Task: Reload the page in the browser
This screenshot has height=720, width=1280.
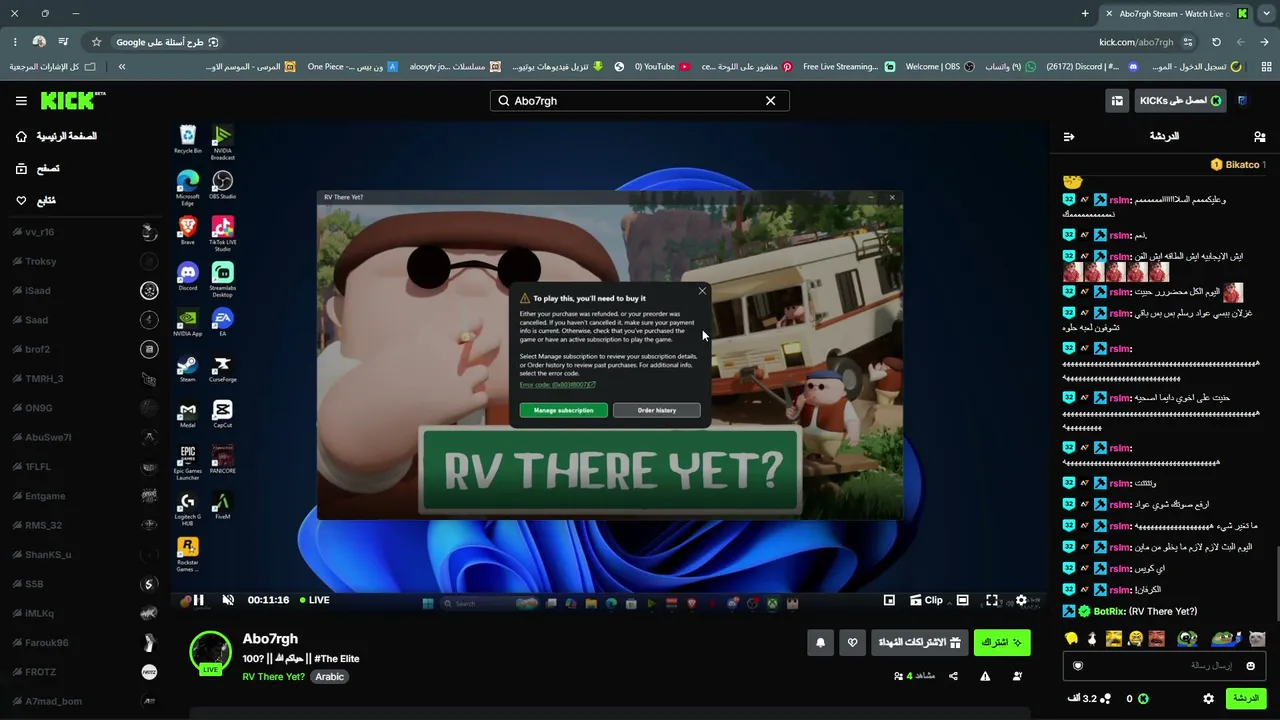Action: [1216, 42]
